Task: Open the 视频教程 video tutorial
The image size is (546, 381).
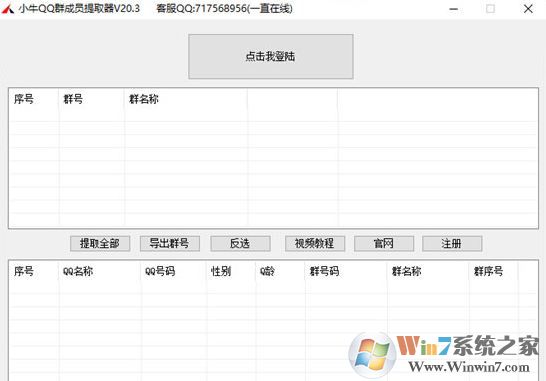Action: (x=315, y=243)
